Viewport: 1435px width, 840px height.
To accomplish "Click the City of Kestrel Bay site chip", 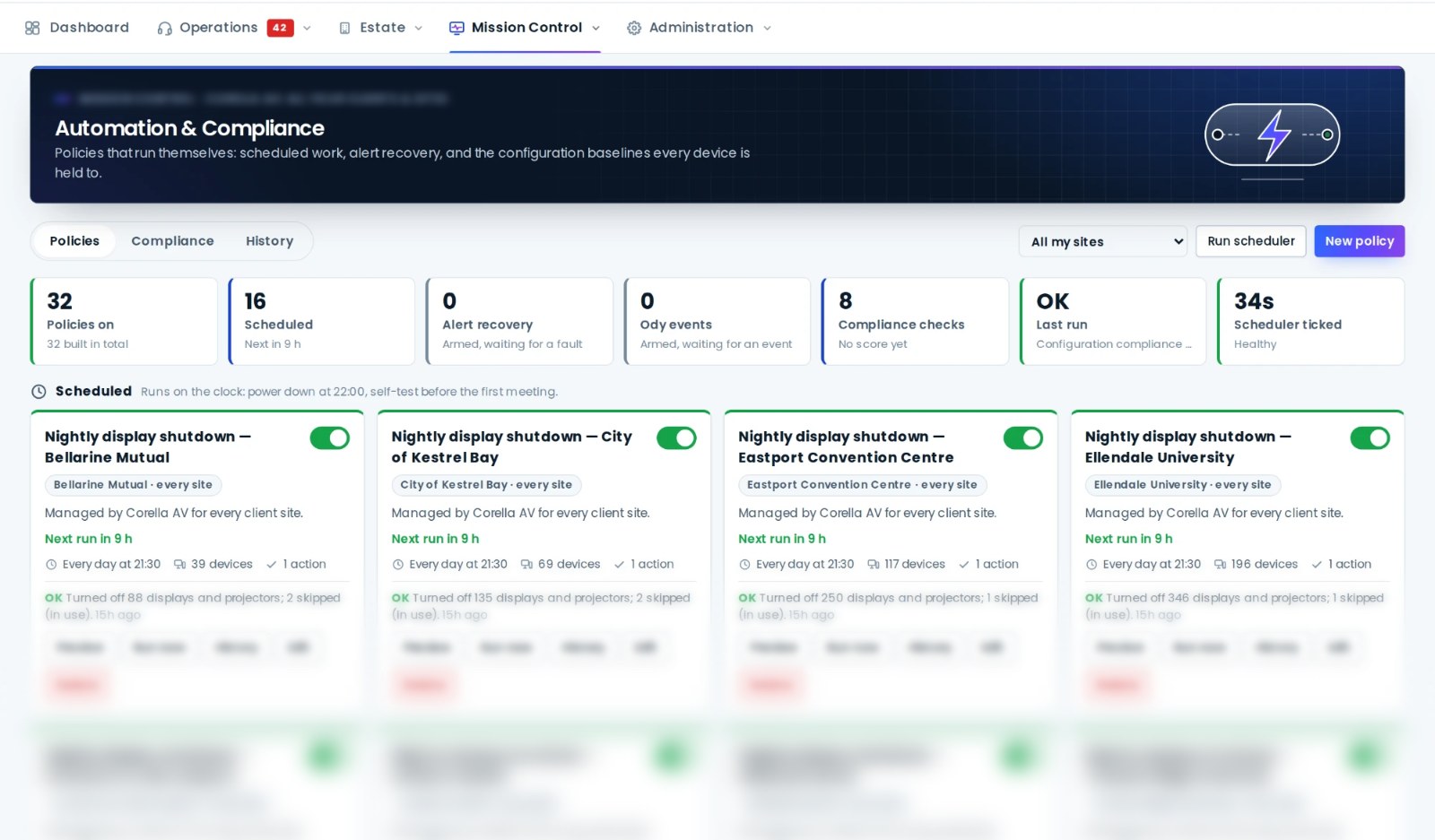I will [486, 485].
